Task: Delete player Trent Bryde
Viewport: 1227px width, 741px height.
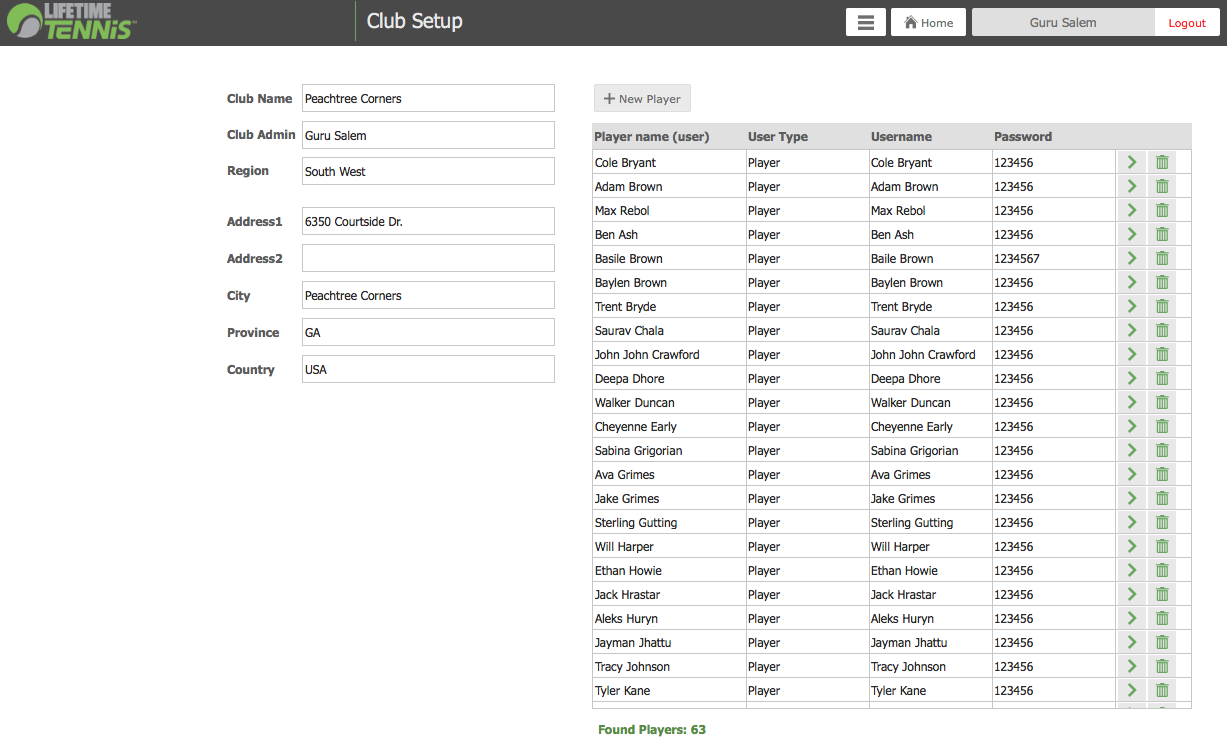Action: click(x=1162, y=306)
